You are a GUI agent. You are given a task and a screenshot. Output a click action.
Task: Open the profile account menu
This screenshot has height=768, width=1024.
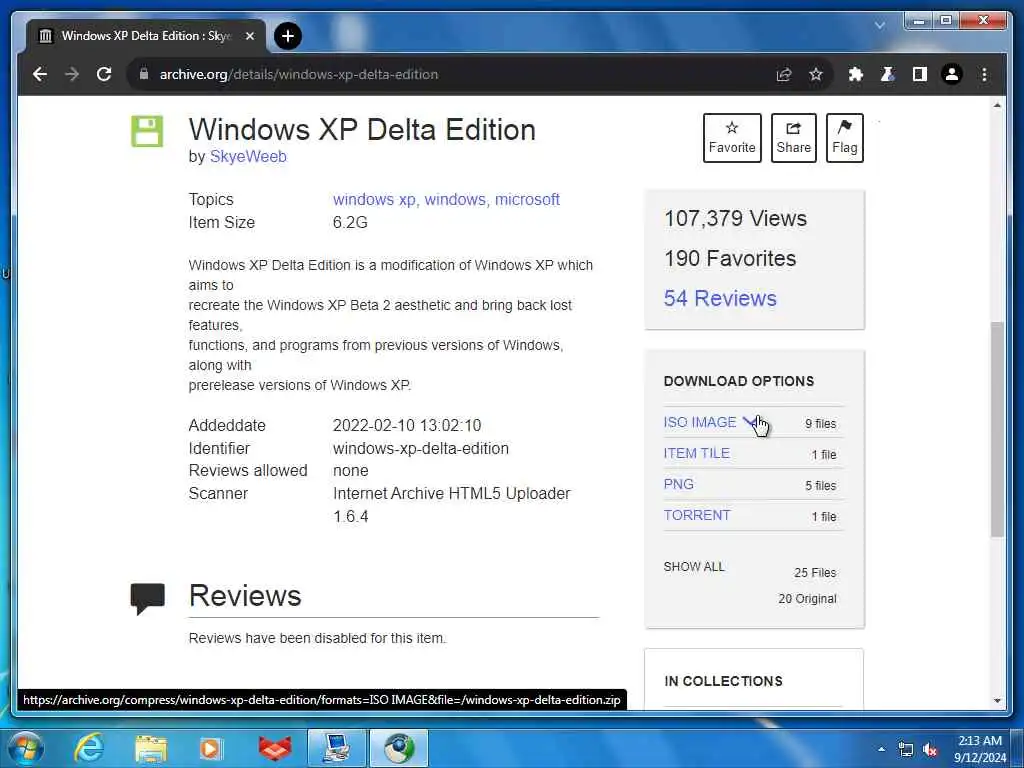point(952,74)
